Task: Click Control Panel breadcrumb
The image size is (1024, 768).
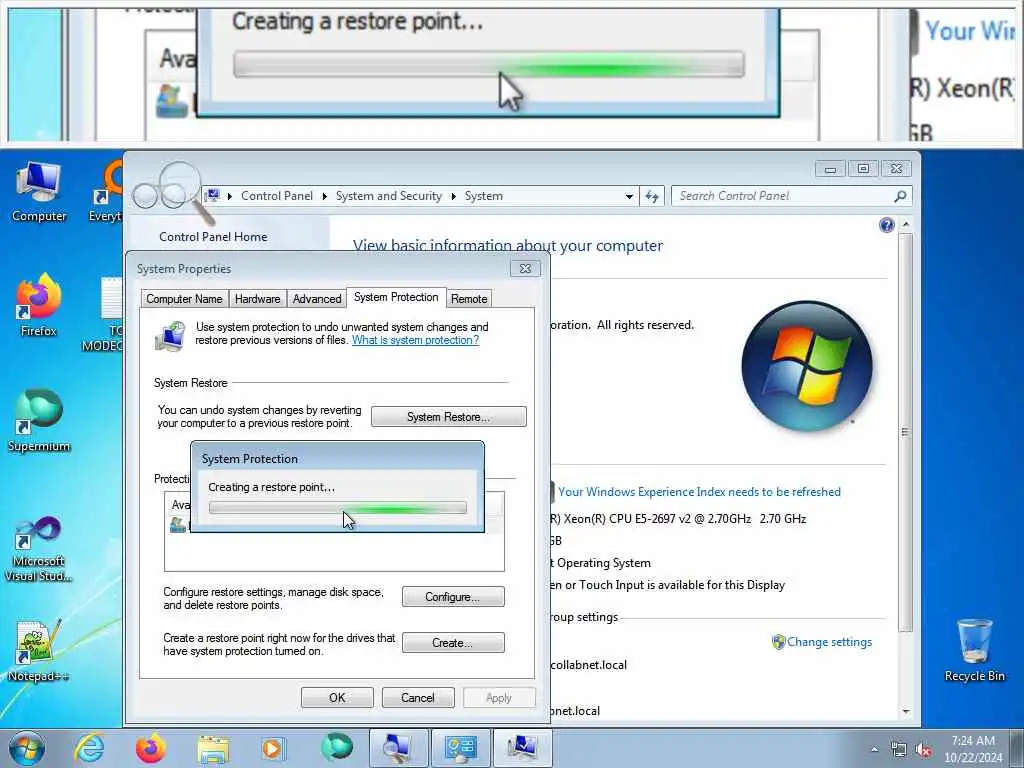Action: click(x=277, y=196)
